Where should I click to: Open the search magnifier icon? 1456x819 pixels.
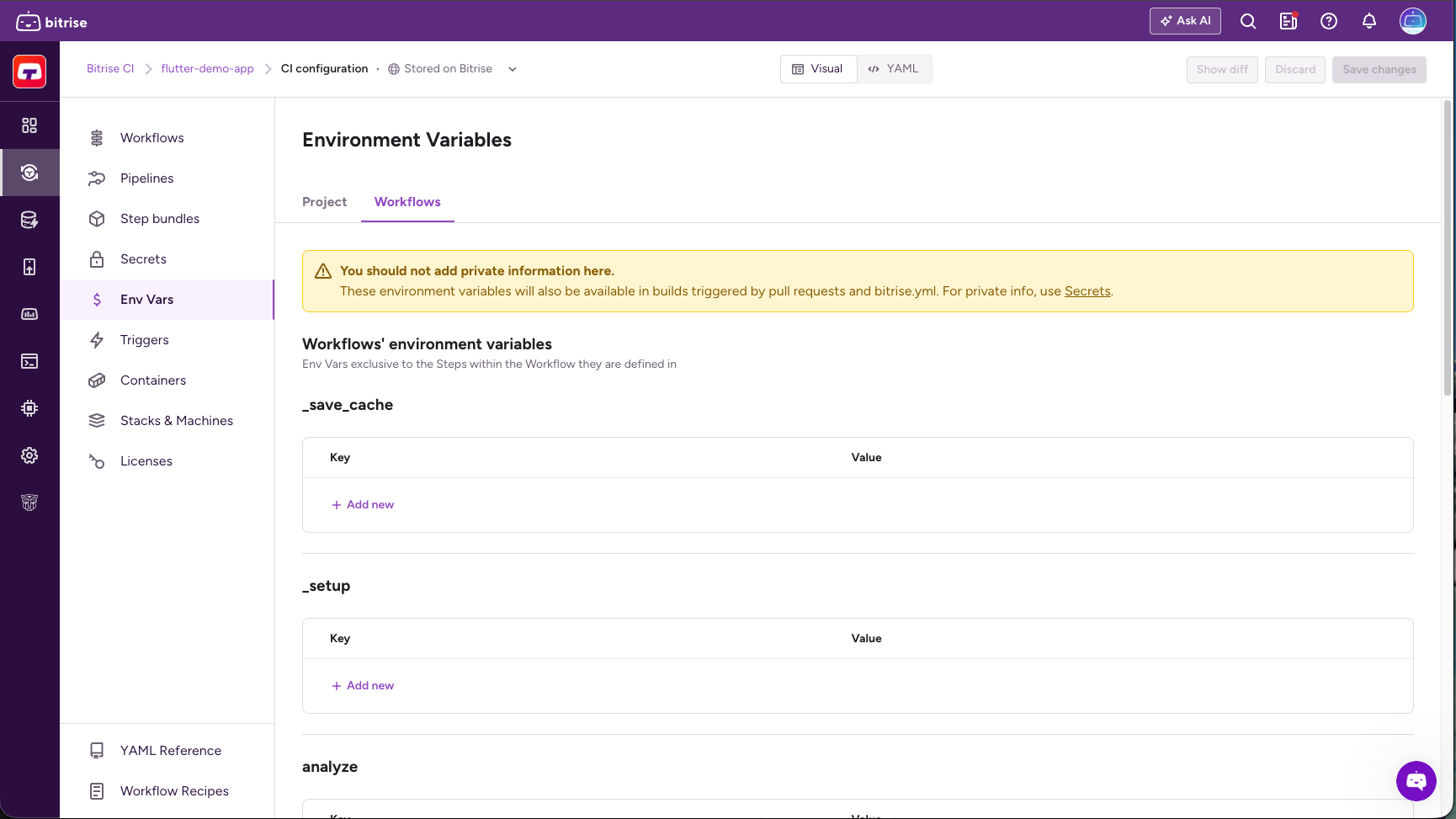point(1248,21)
